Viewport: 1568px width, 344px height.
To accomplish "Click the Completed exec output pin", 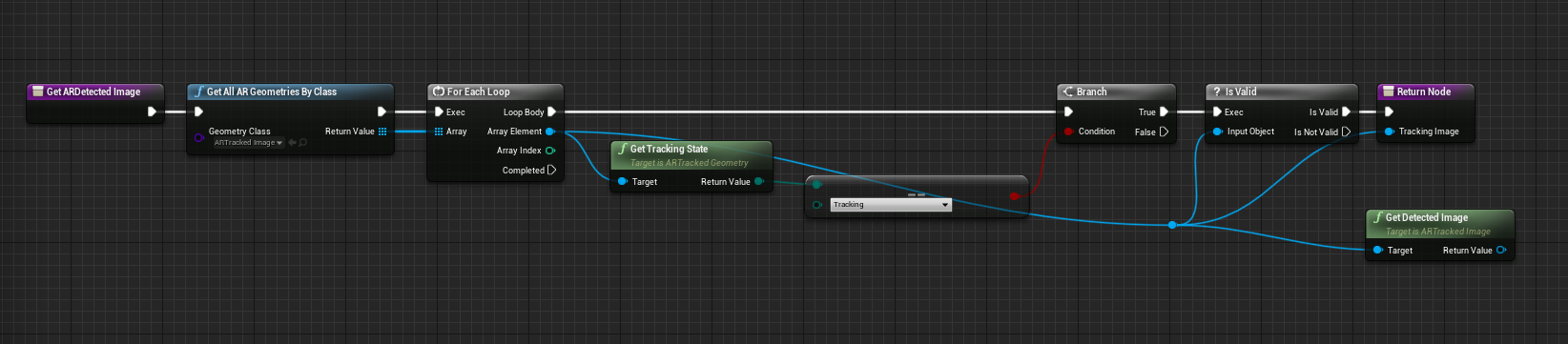I will point(551,171).
